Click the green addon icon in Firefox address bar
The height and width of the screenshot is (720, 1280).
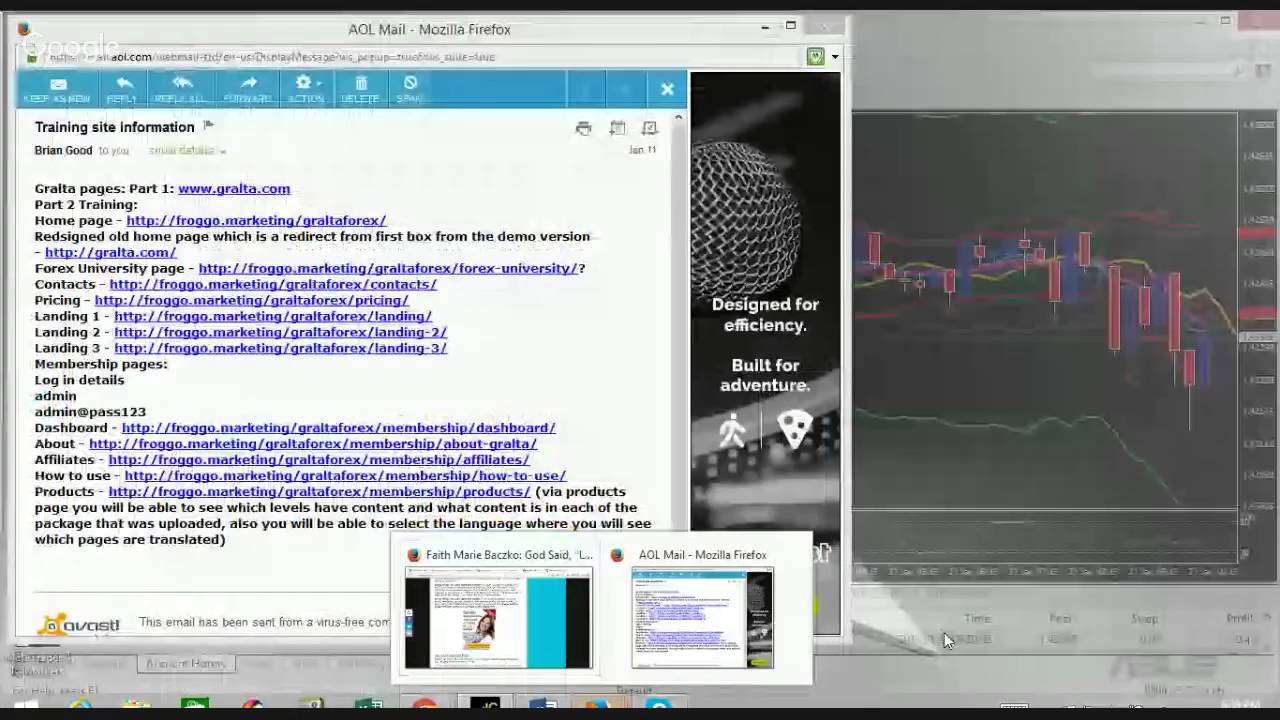pos(816,56)
